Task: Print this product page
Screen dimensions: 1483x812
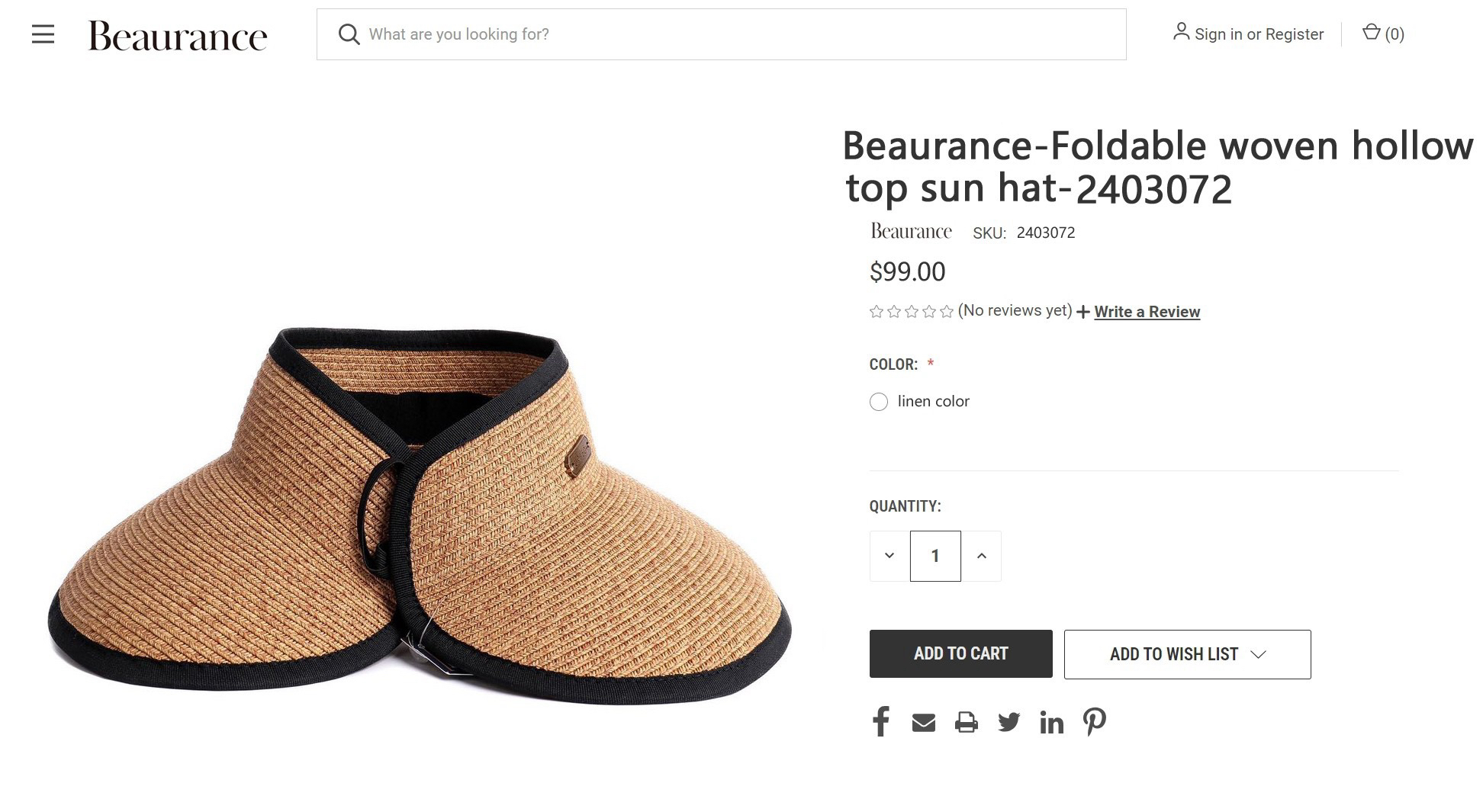Action: (x=966, y=722)
